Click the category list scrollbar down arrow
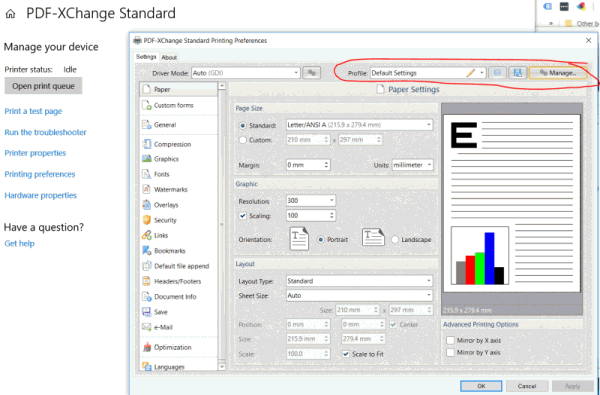The image size is (600, 395). pyautogui.click(x=222, y=366)
